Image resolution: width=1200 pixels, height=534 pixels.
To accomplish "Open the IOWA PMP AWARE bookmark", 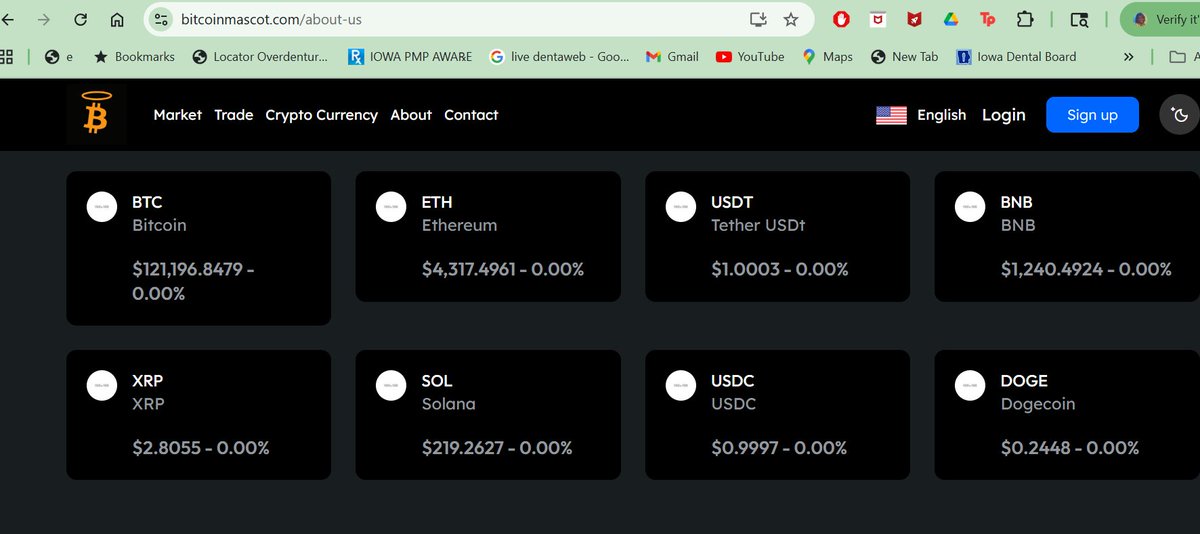I will [x=409, y=57].
